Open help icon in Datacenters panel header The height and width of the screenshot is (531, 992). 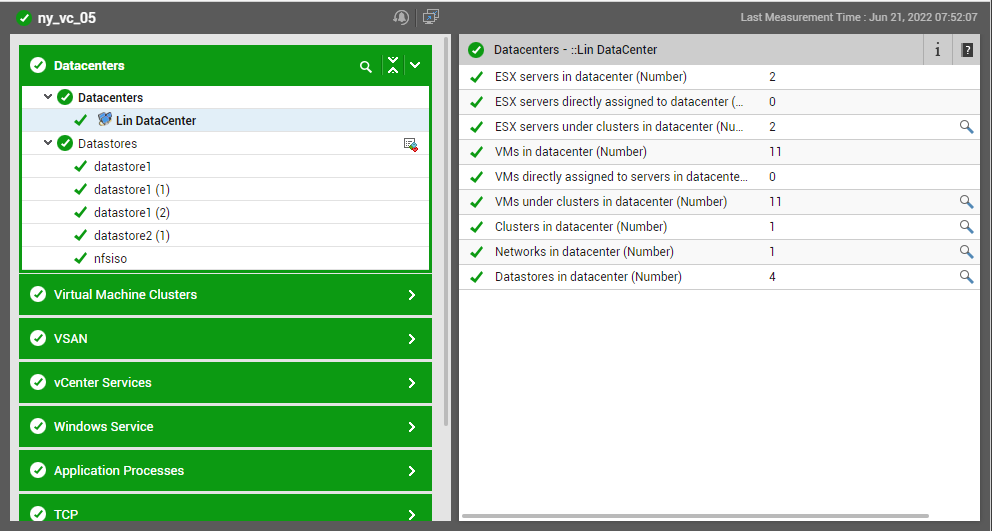(x=967, y=50)
